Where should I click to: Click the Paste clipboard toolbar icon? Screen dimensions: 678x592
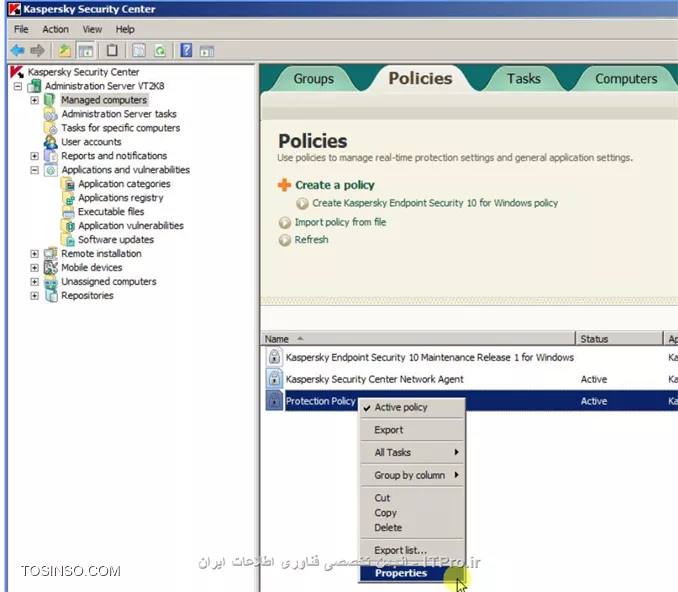pos(112,51)
